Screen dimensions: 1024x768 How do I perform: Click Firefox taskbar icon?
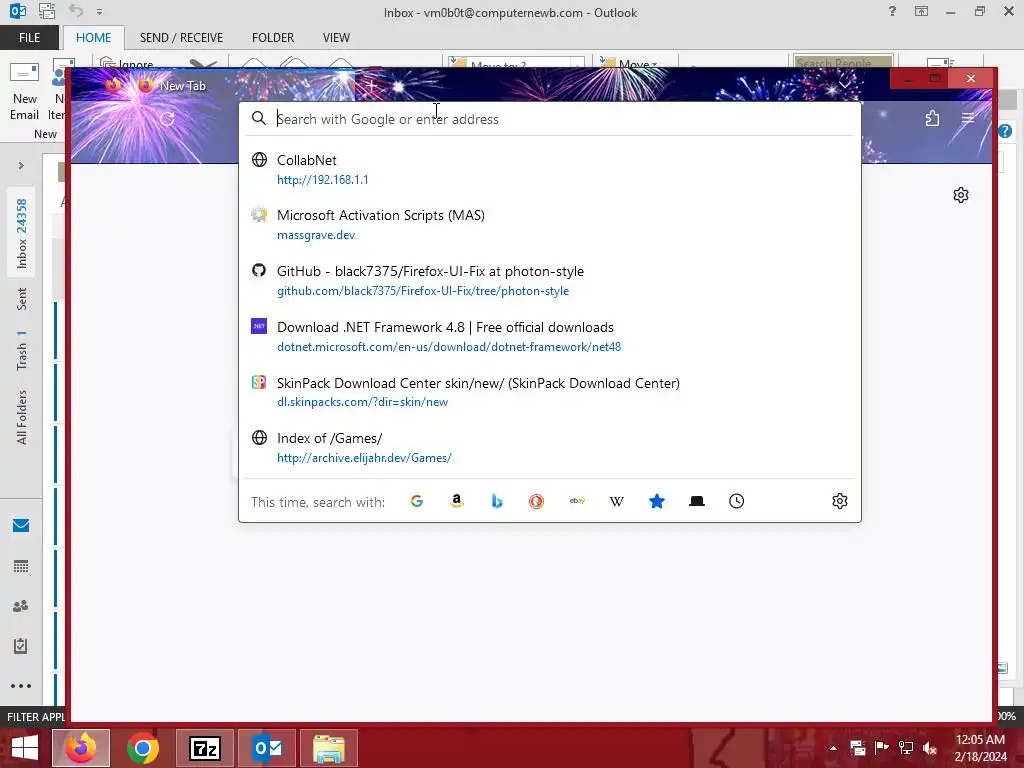pyautogui.click(x=81, y=748)
